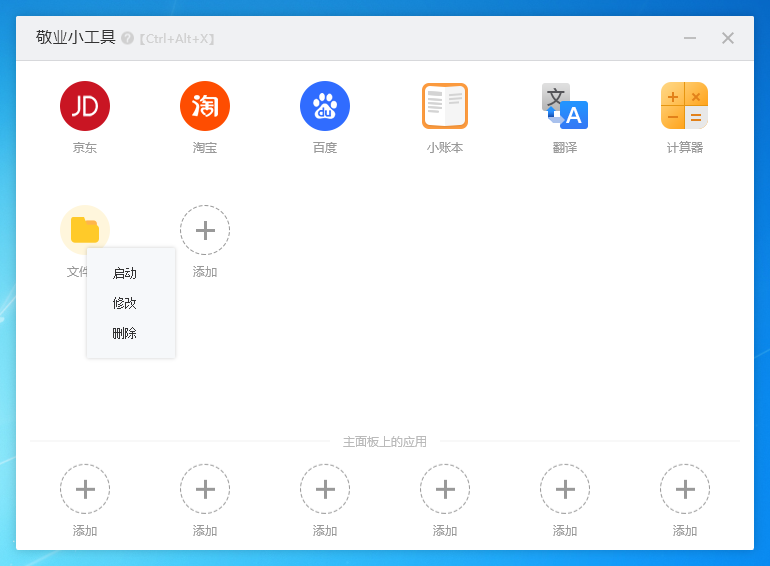The width and height of the screenshot is (770, 566).
Task: Pick 删除 from the context menu
Action: pos(125,333)
